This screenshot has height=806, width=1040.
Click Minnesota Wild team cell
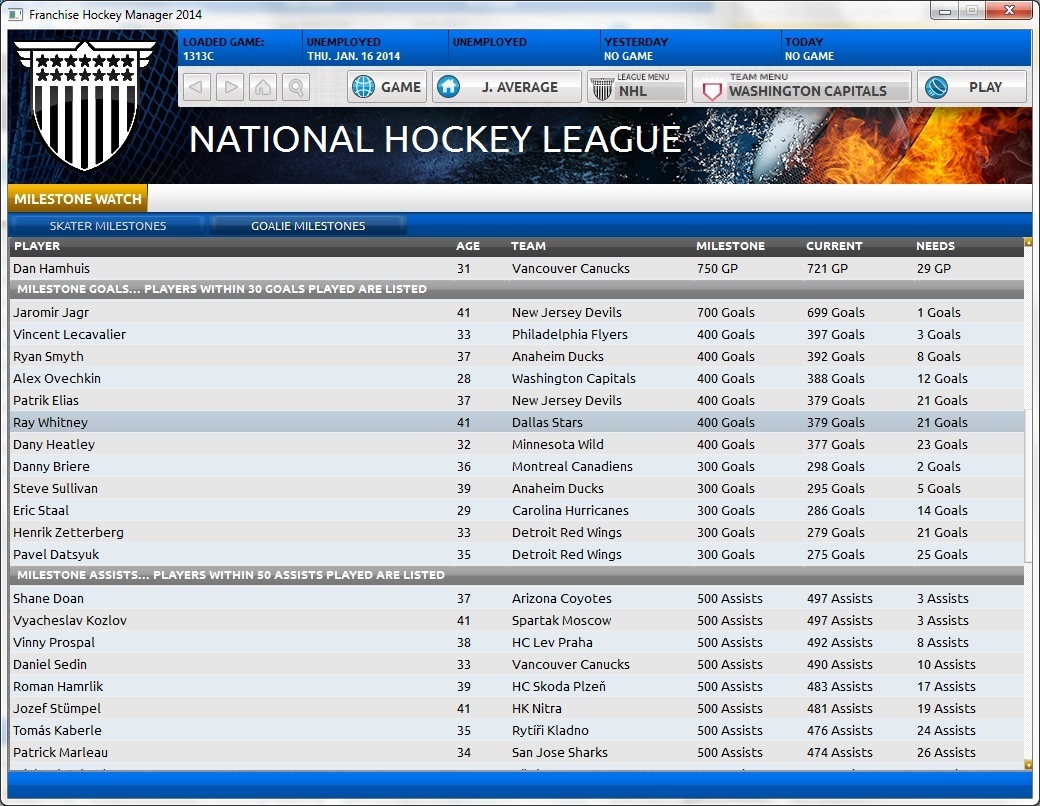tap(557, 444)
